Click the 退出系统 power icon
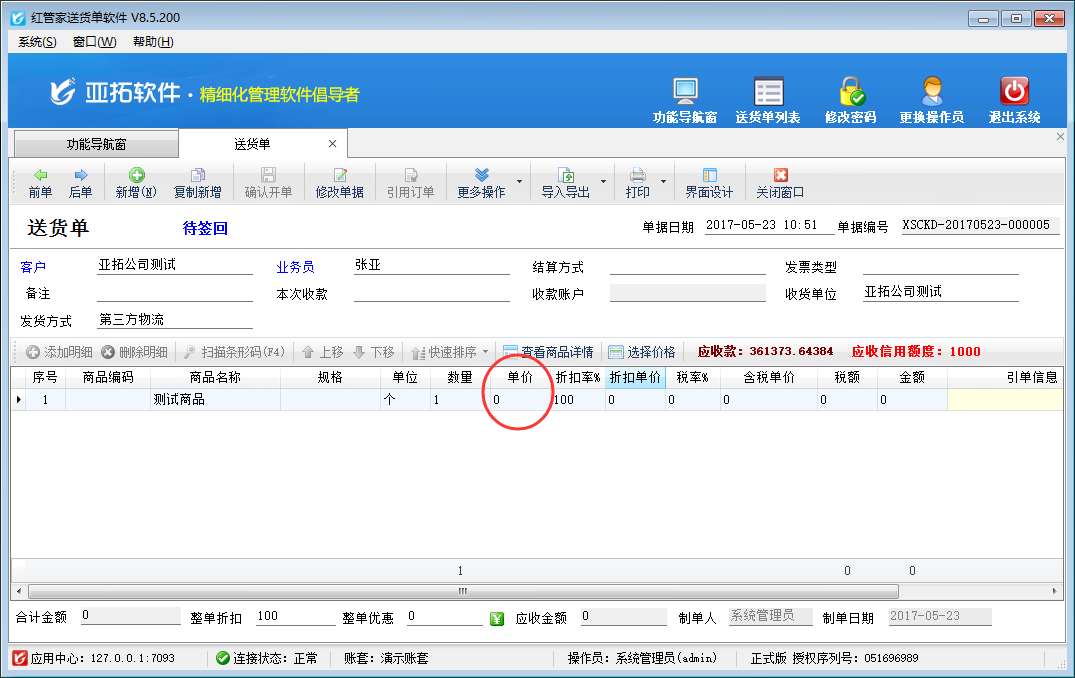The height and width of the screenshot is (678, 1075). 1014,93
